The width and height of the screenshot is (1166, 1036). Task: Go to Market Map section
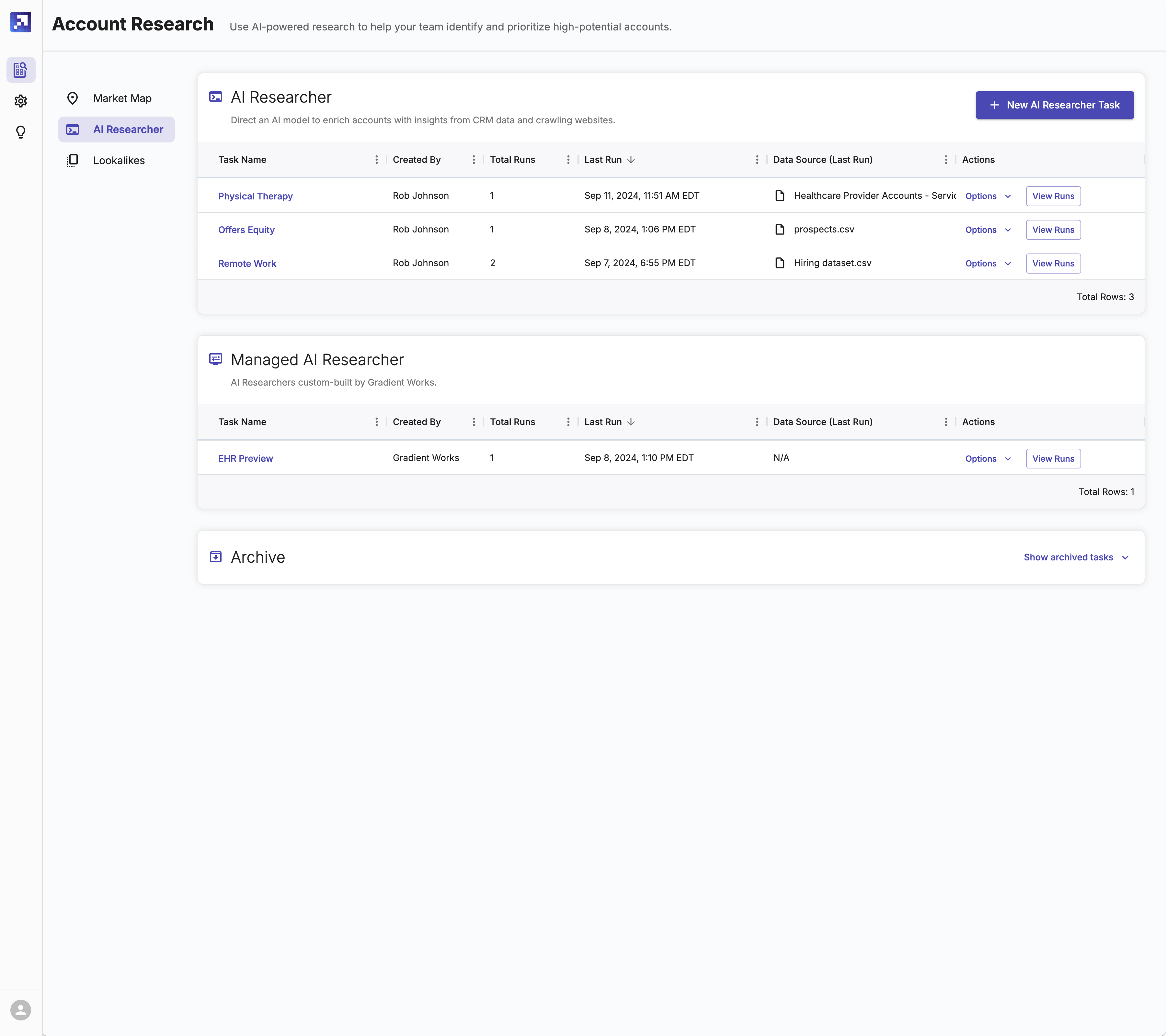[x=122, y=98]
